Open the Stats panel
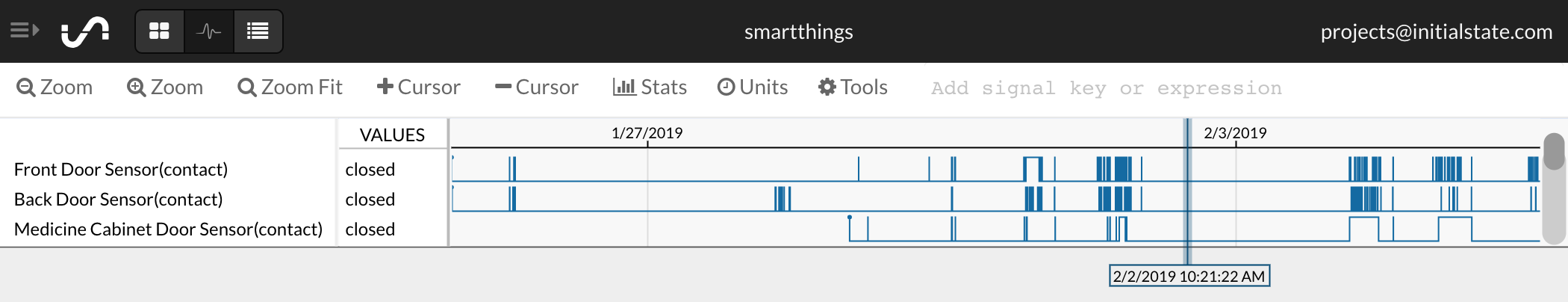 [650, 87]
